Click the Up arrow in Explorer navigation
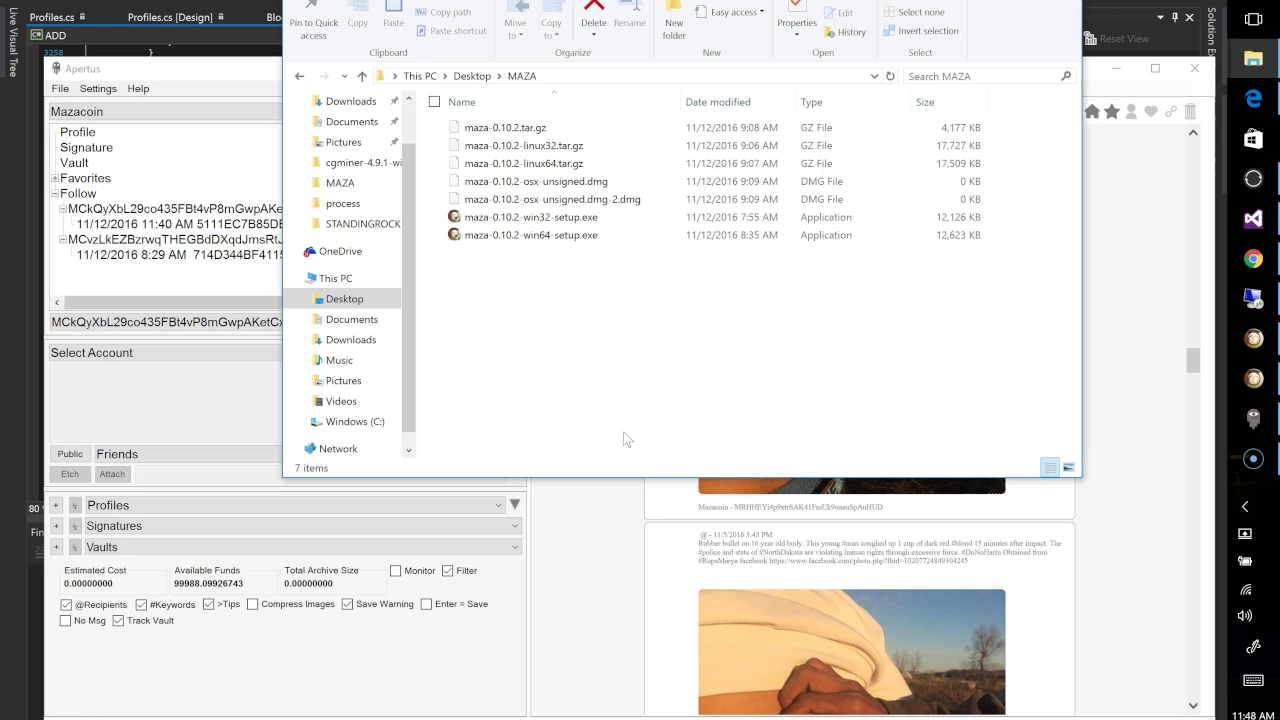 [x=361, y=76]
